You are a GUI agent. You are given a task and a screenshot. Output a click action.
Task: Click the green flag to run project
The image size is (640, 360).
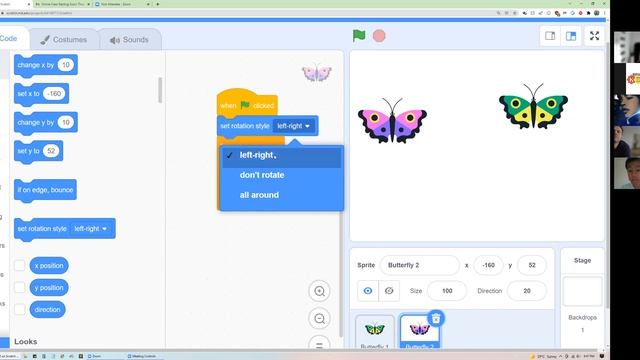[x=359, y=36]
